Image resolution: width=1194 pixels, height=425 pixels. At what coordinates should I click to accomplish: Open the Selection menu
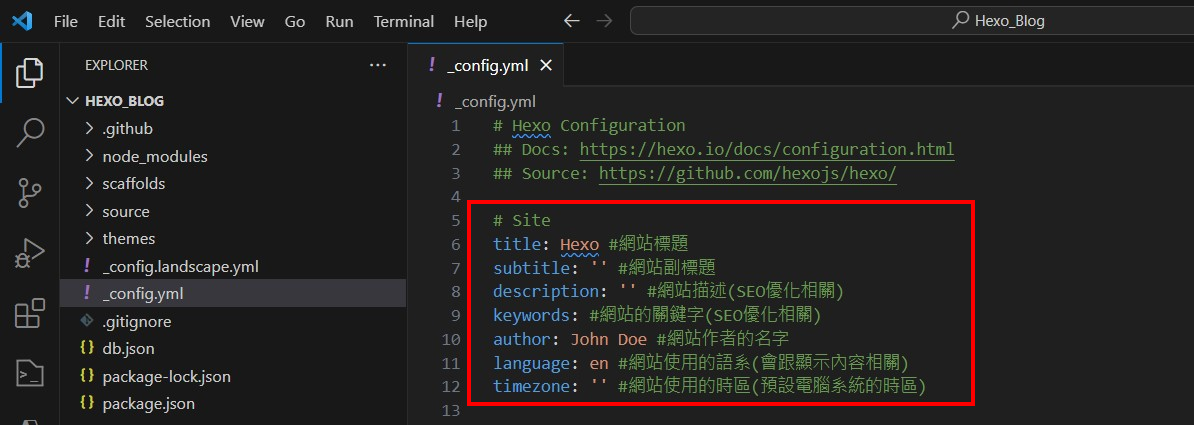177,21
